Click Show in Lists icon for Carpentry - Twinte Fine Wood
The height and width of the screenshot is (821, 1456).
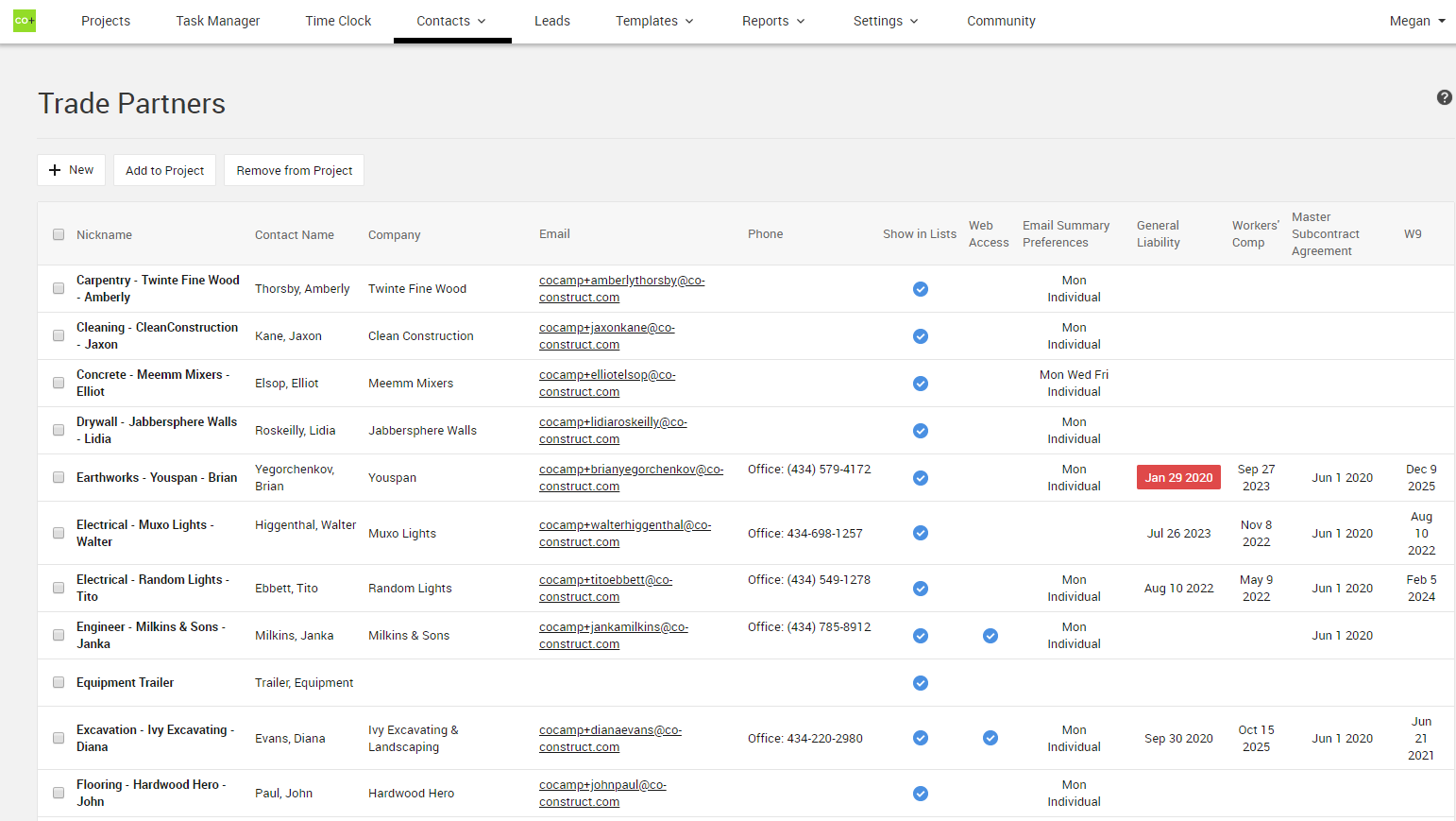coord(921,289)
